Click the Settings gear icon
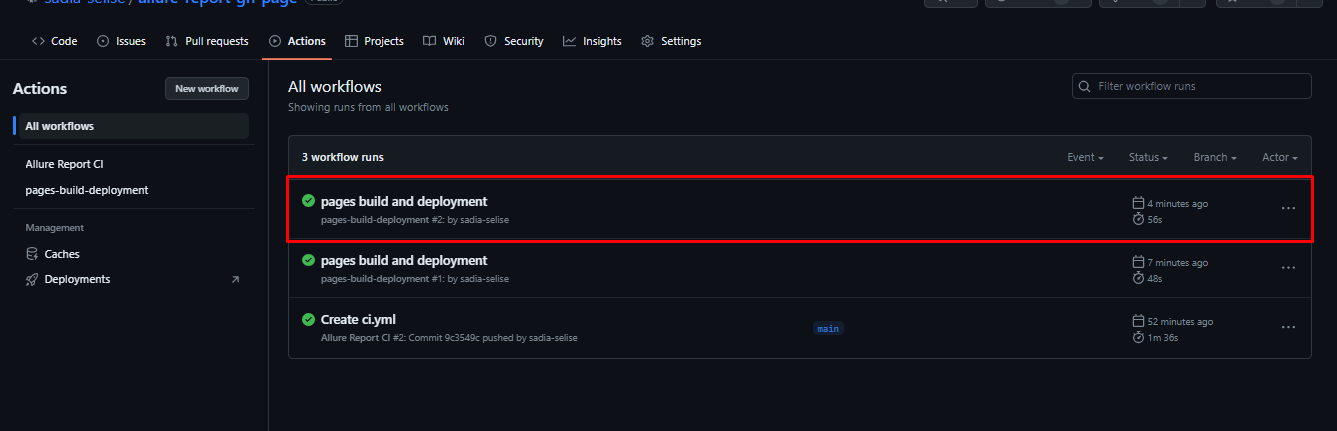 click(x=647, y=41)
